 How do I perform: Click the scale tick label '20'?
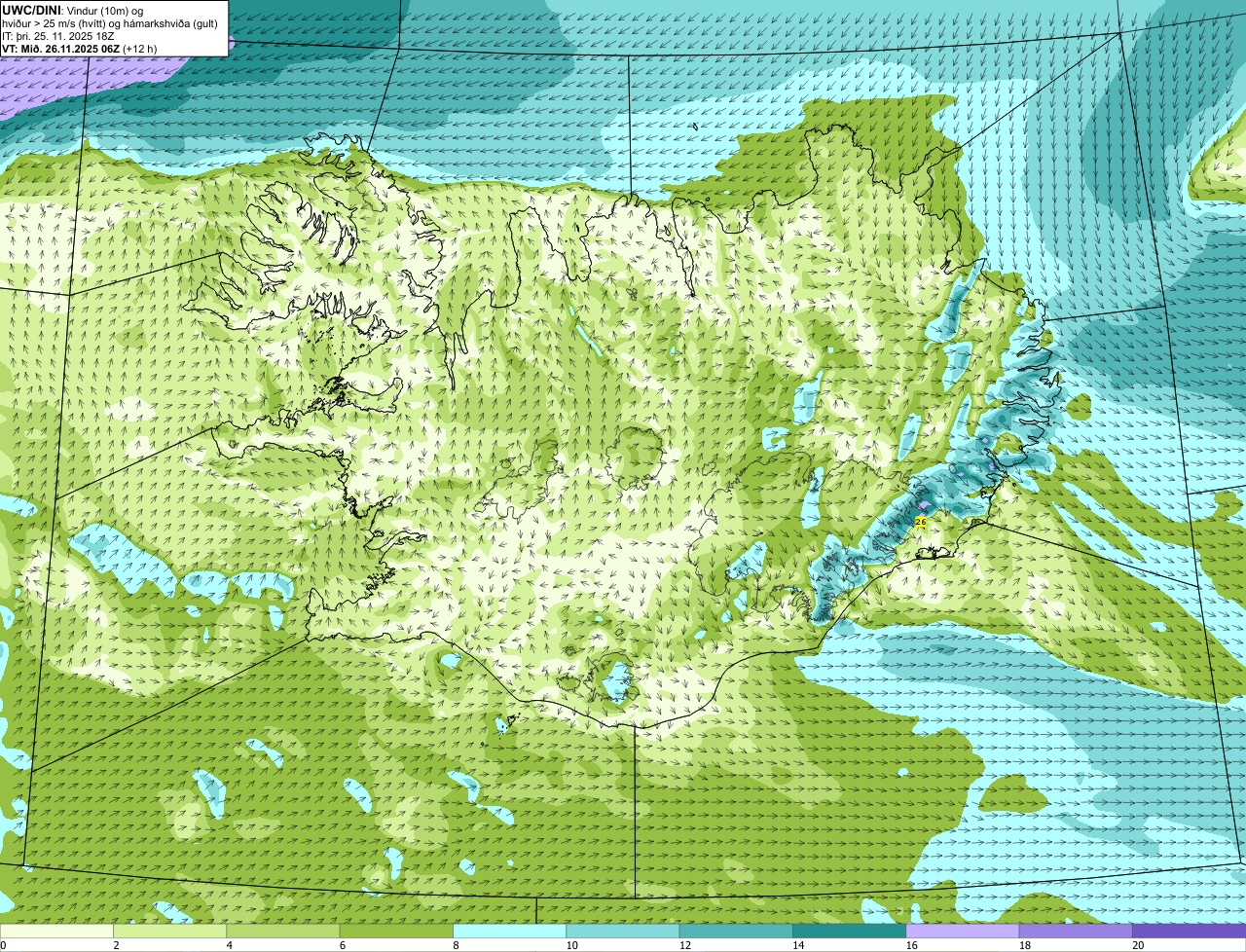1137,945
